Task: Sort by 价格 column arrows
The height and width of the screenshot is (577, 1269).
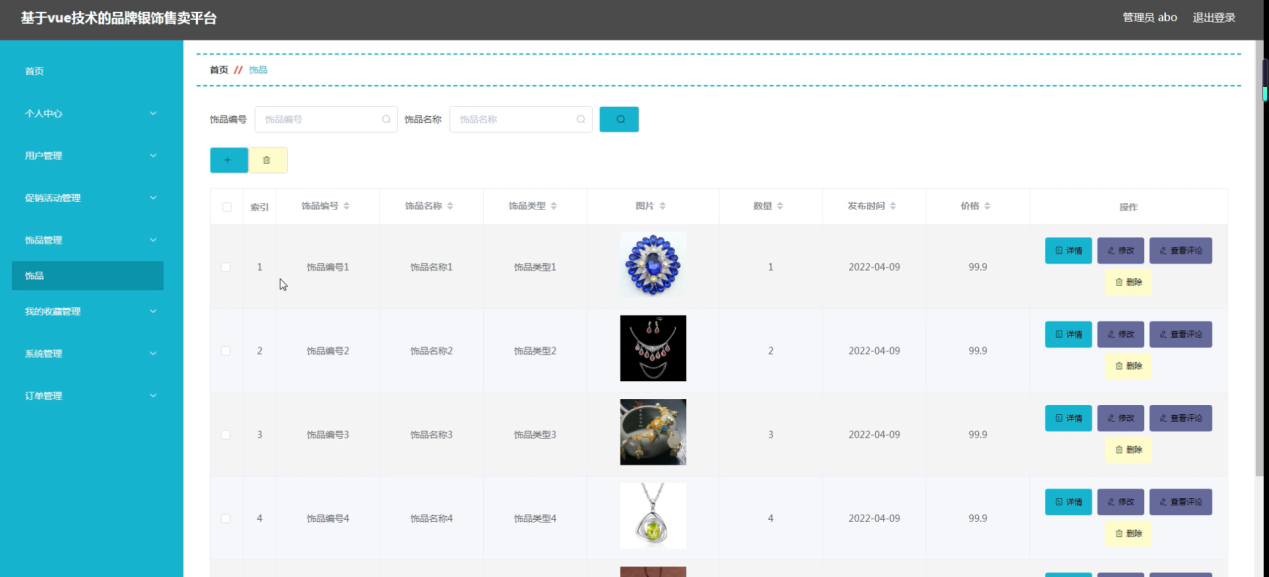Action: point(987,206)
